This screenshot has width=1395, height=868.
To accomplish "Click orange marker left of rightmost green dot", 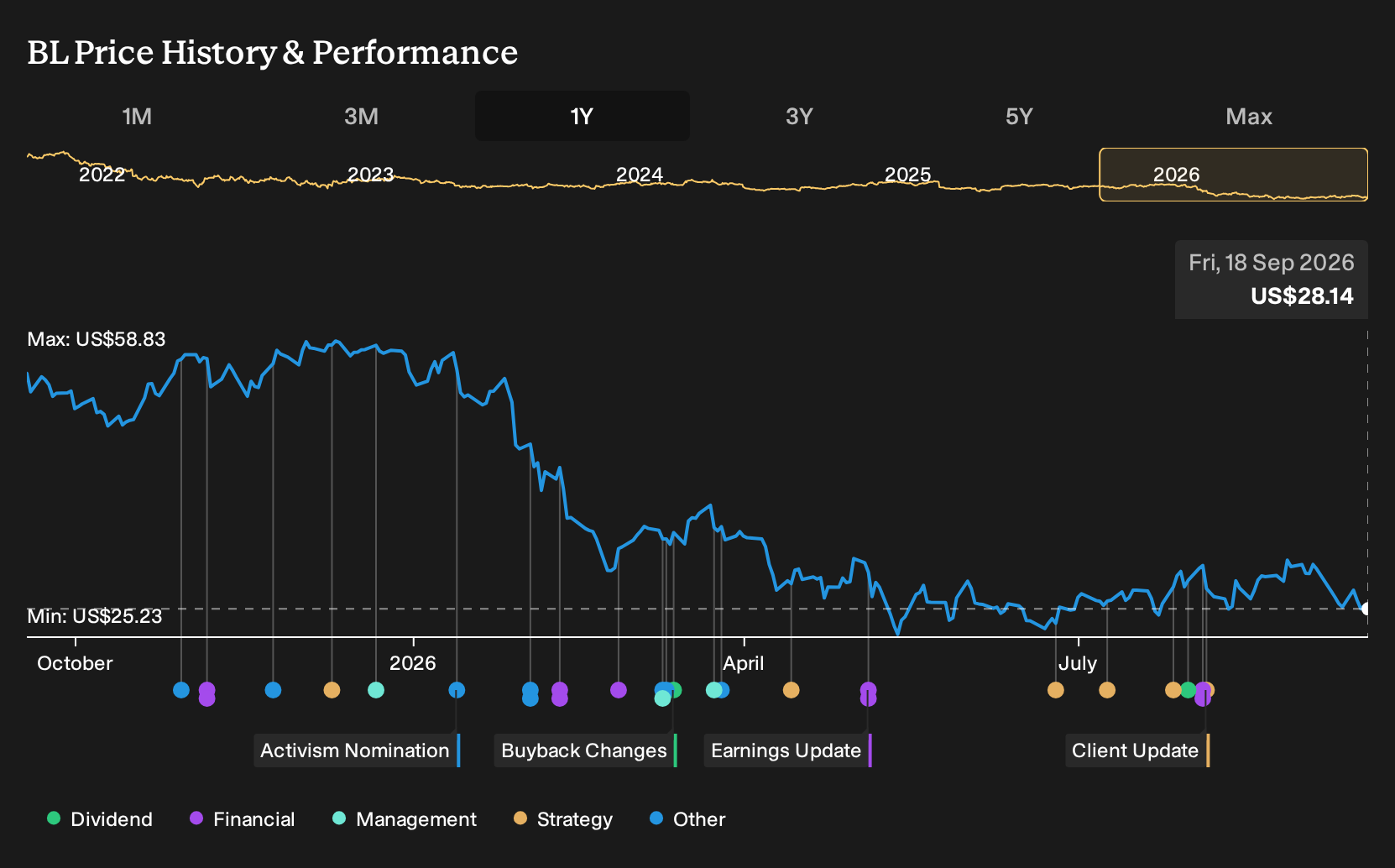I will 1173,690.
